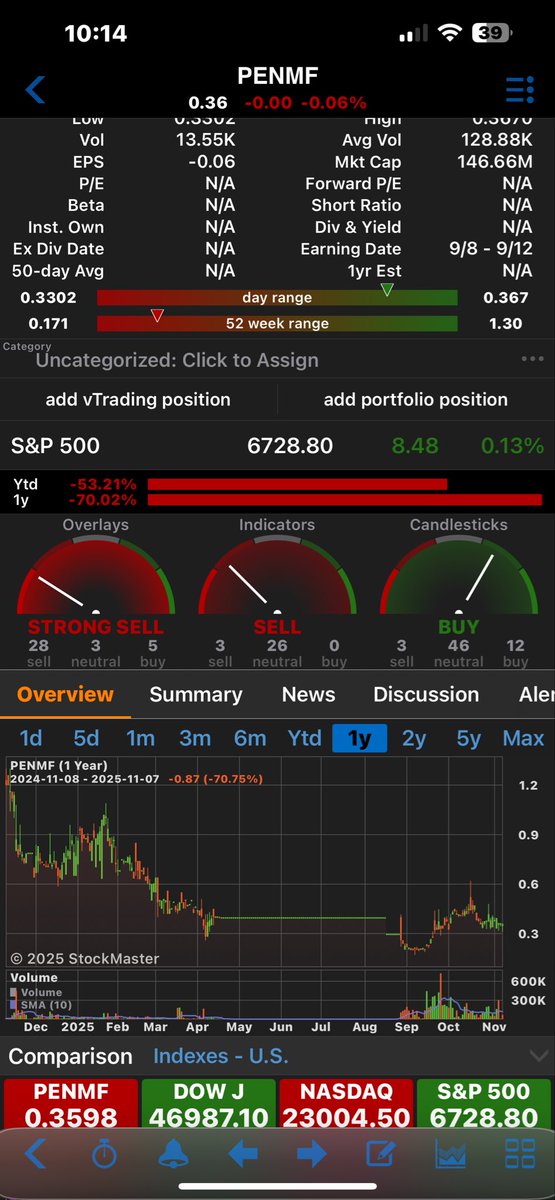Tap the PENMF 1 Year price chart

[256, 863]
